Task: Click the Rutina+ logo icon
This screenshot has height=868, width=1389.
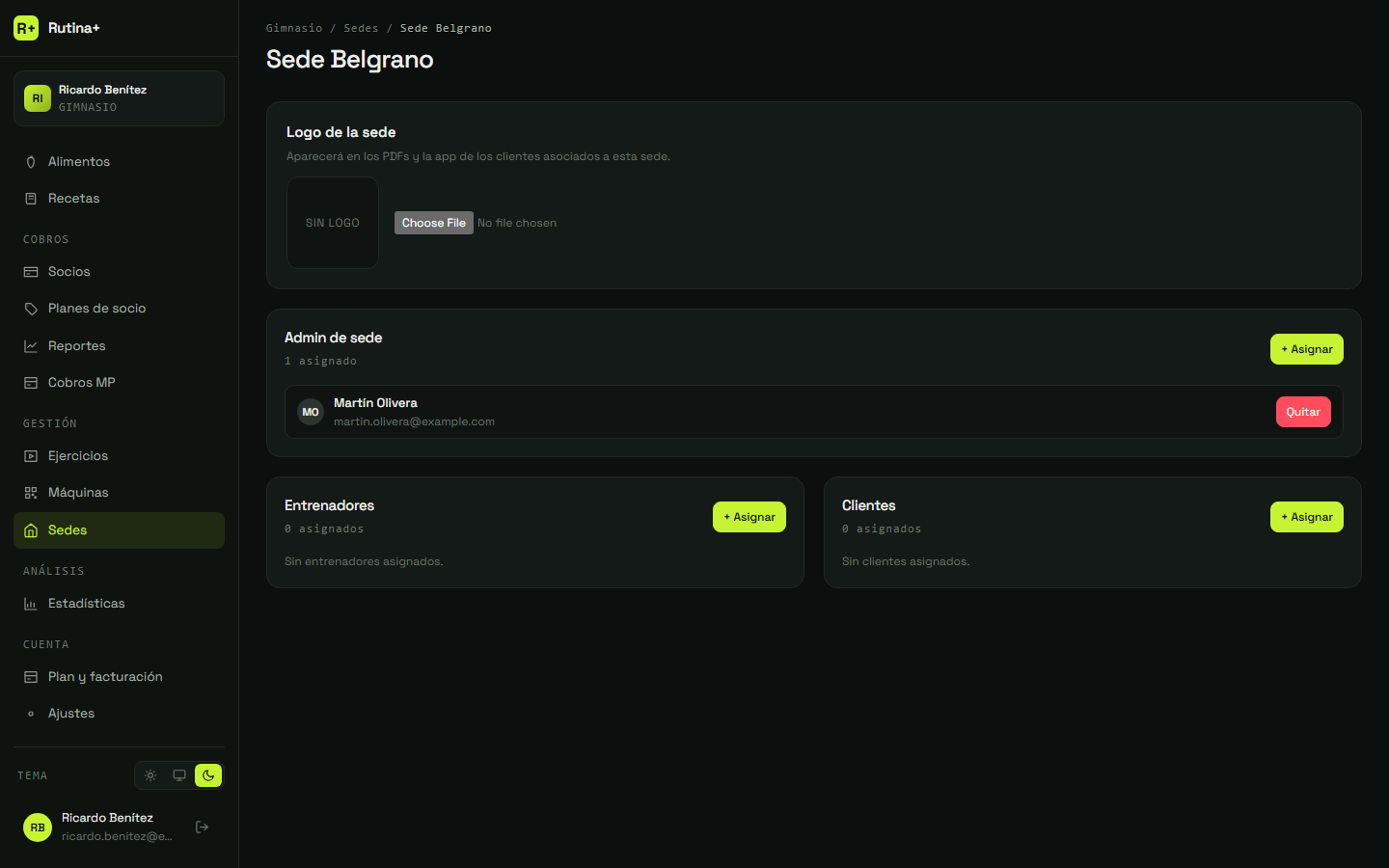Action: [x=26, y=28]
